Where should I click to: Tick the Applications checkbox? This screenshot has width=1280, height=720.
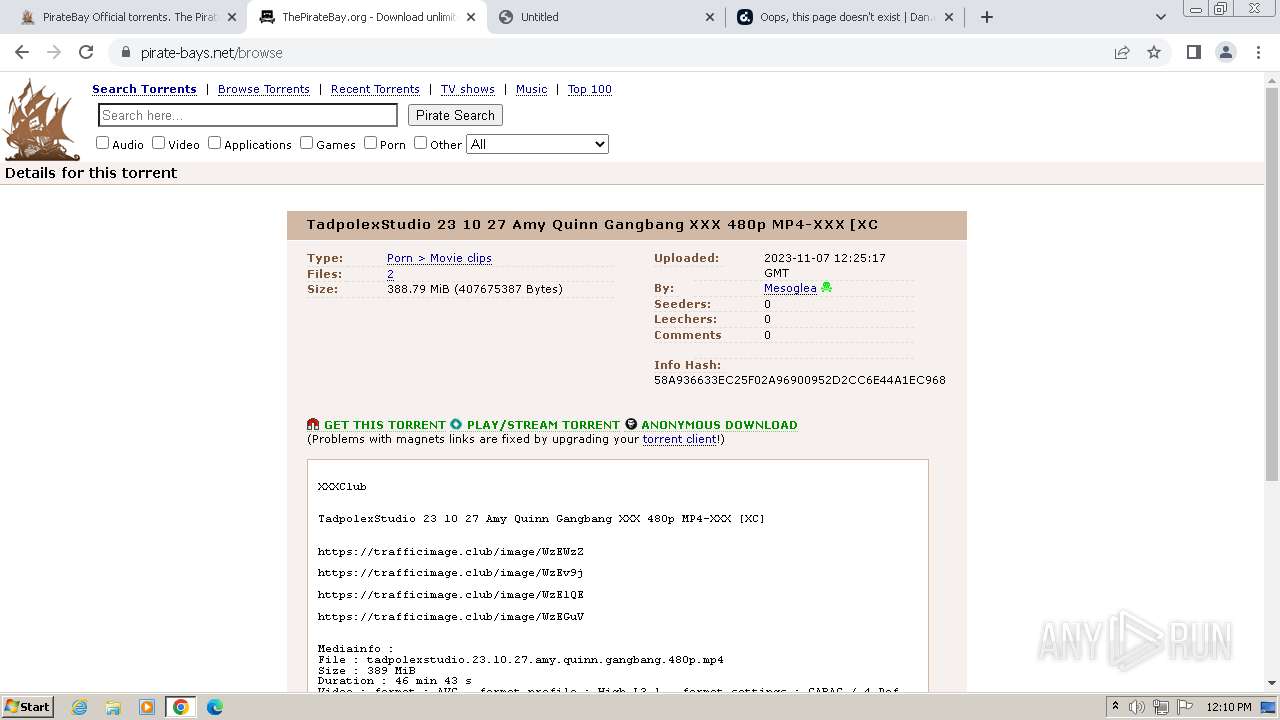pyautogui.click(x=214, y=143)
